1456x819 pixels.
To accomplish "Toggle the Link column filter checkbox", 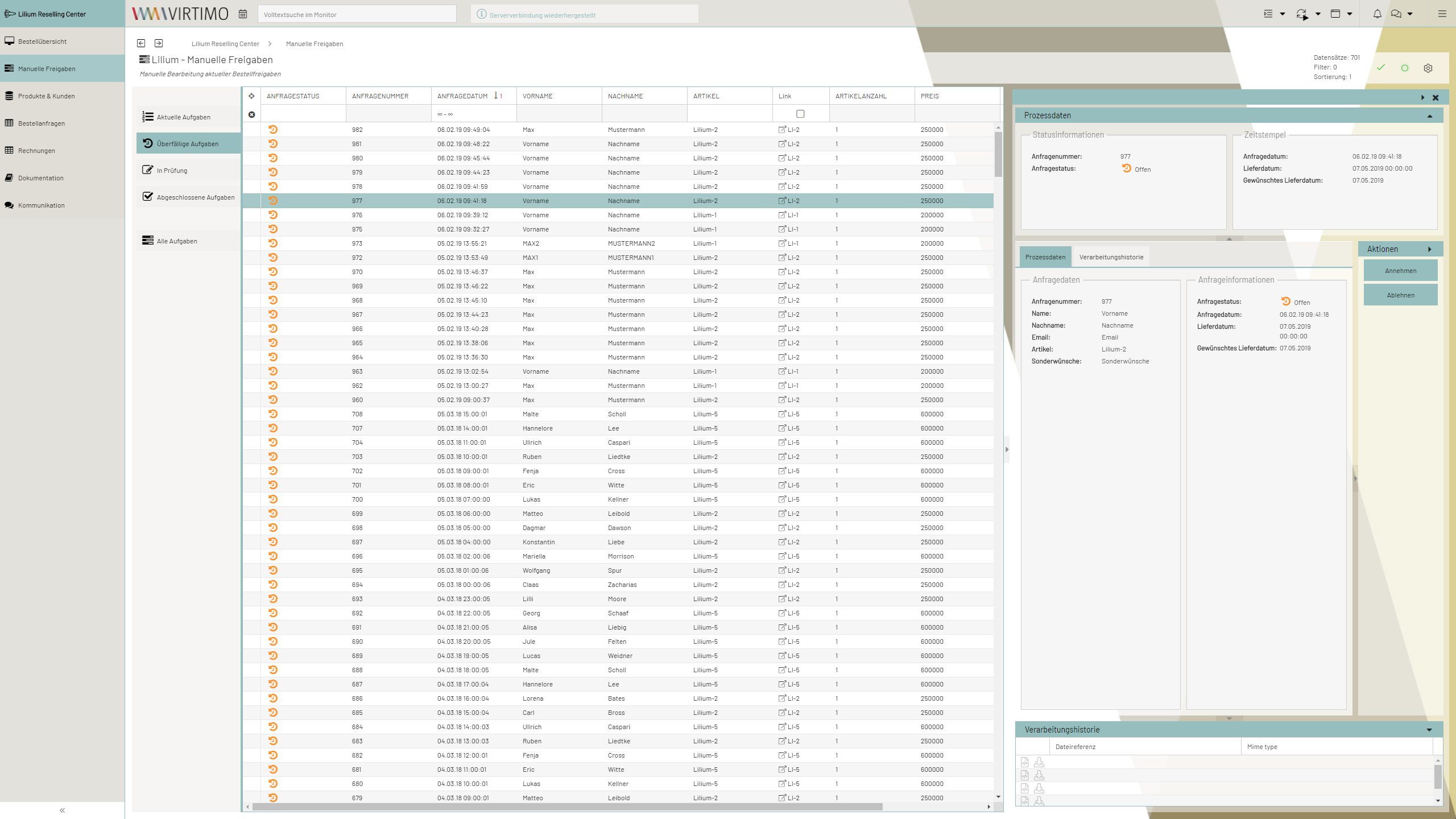I will click(800, 114).
